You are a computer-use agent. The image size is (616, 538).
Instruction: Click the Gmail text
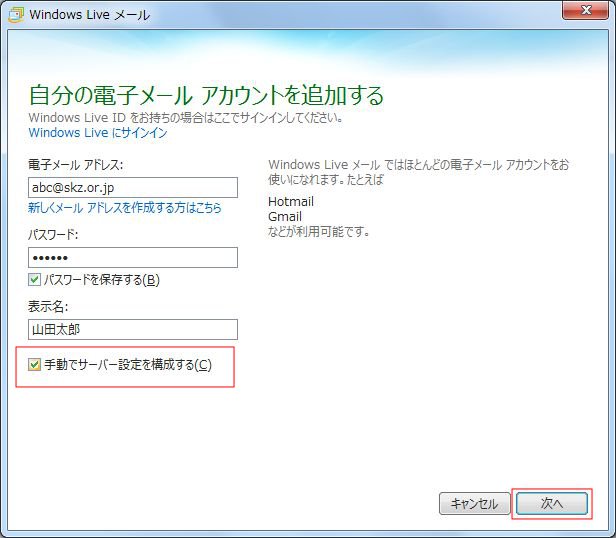(285, 217)
